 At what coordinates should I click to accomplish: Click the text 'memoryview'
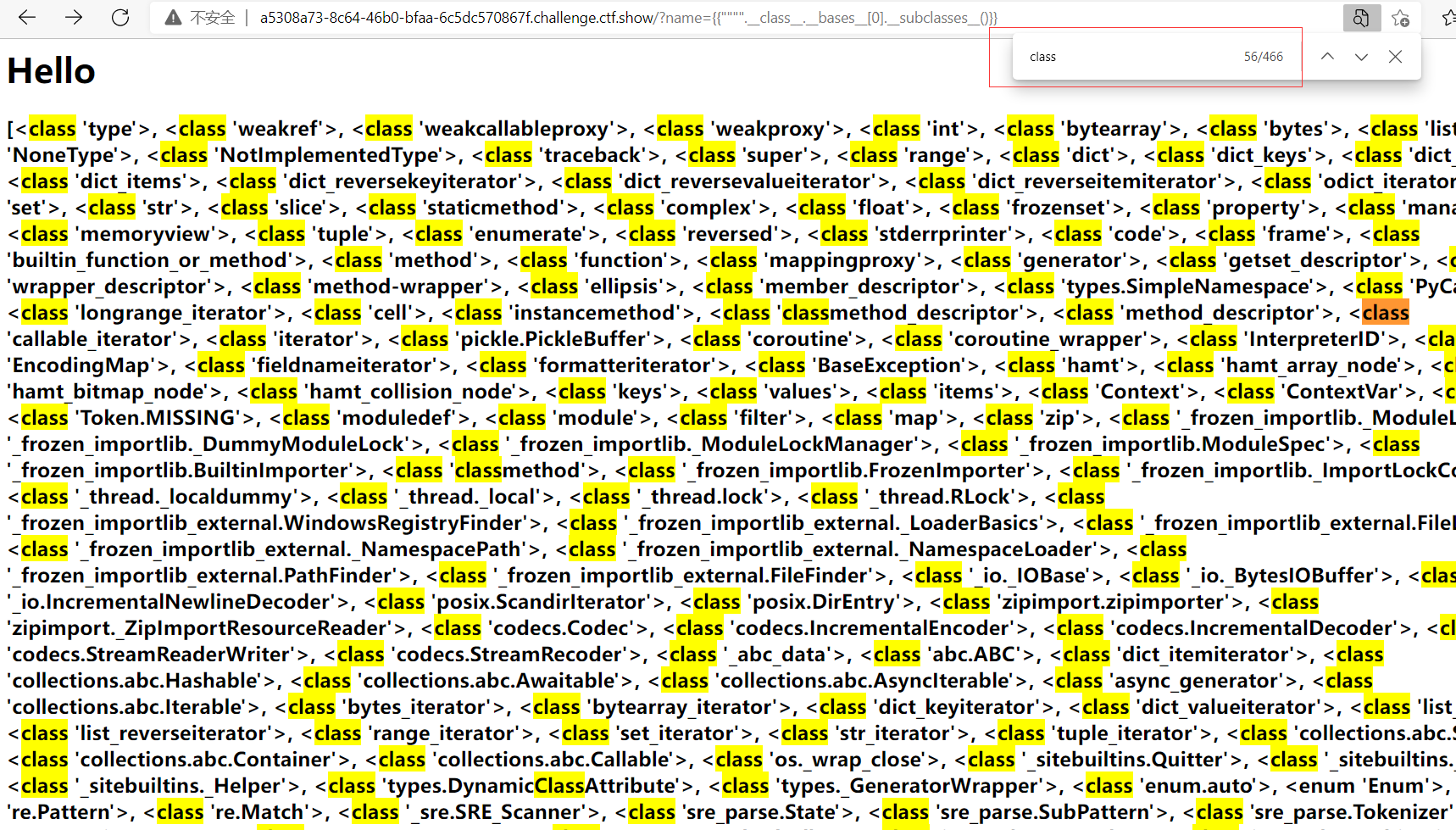pyautogui.click(x=145, y=234)
